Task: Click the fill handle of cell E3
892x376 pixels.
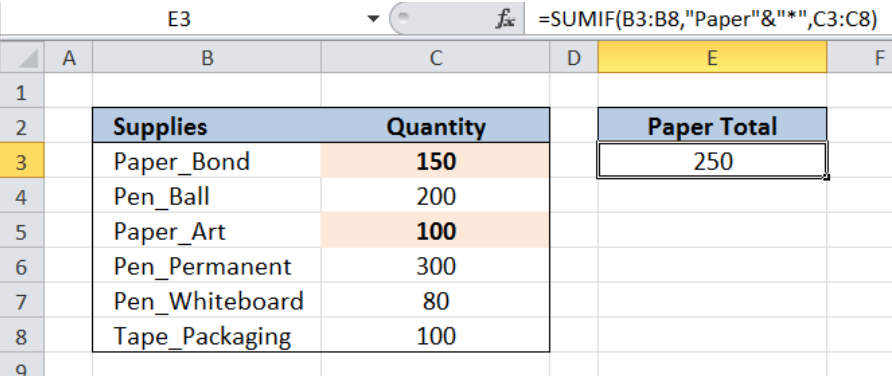Action: click(x=826, y=177)
